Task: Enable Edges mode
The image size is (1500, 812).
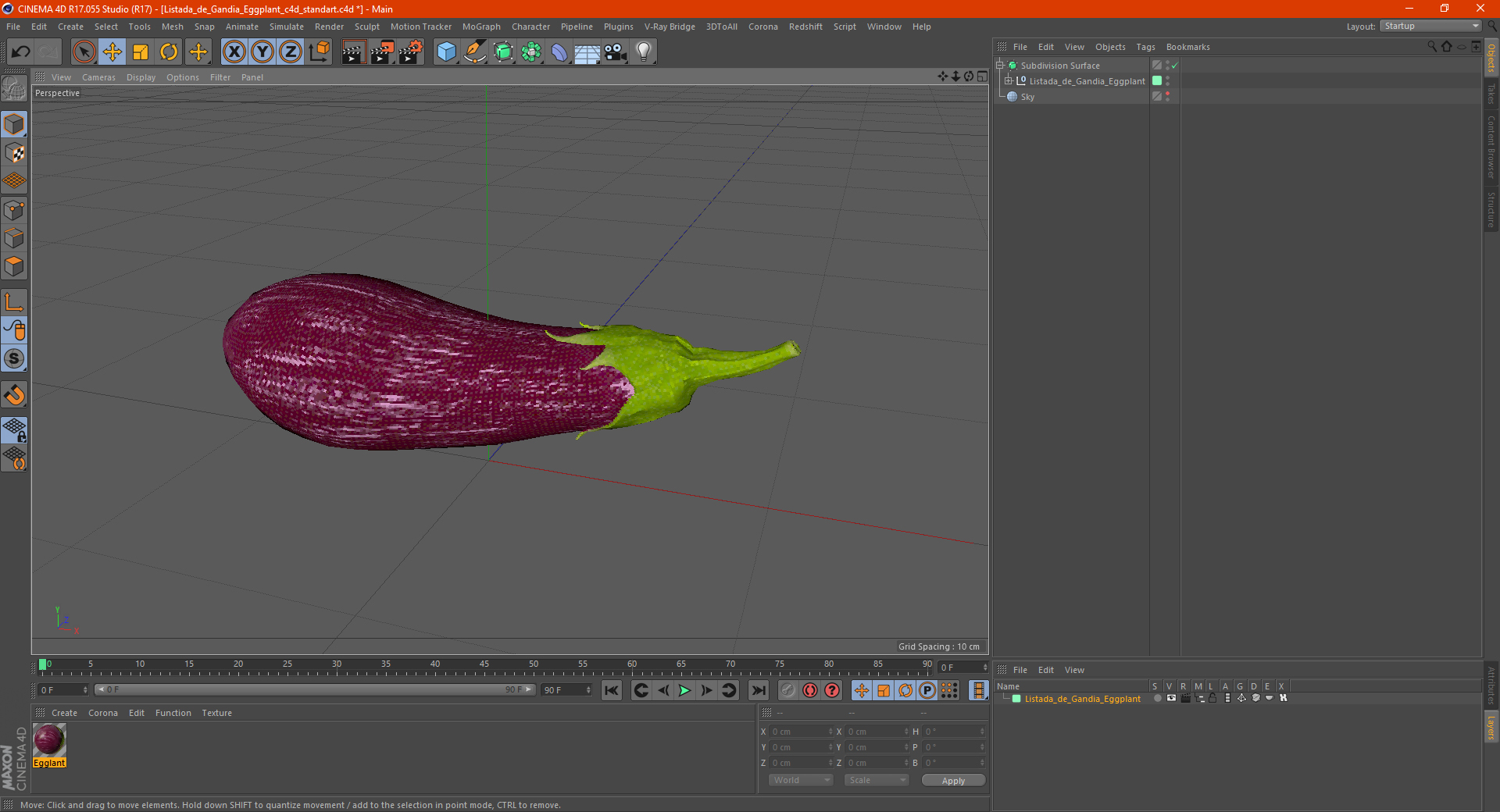Action: 14,238
